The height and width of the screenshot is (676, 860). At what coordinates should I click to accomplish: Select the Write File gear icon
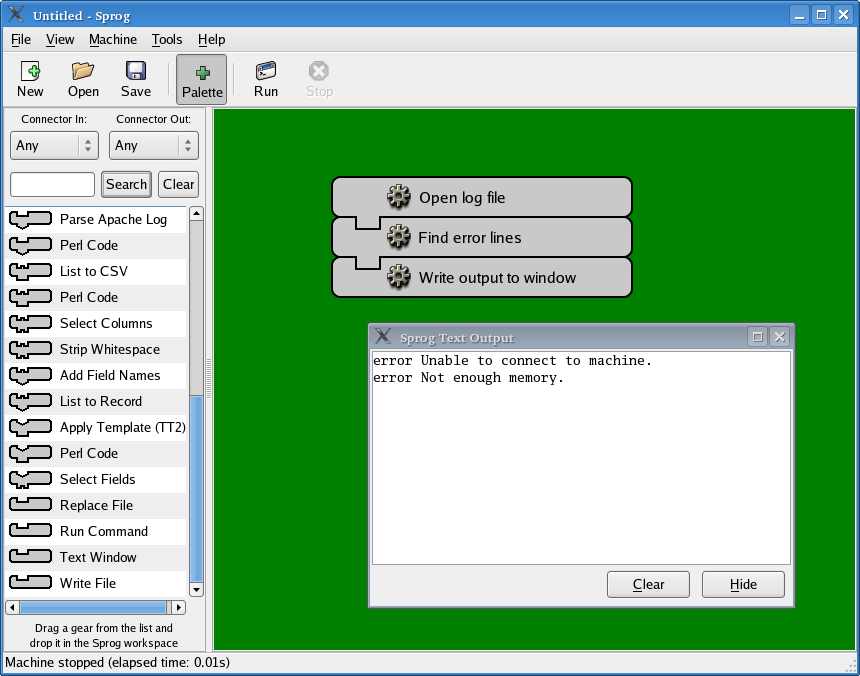[x=31, y=583]
